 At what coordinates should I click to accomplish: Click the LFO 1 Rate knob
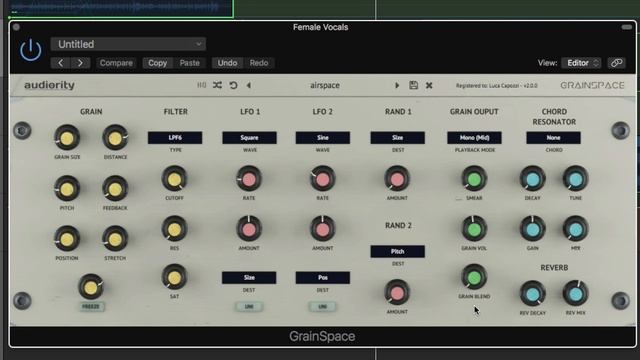(x=249, y=179)
